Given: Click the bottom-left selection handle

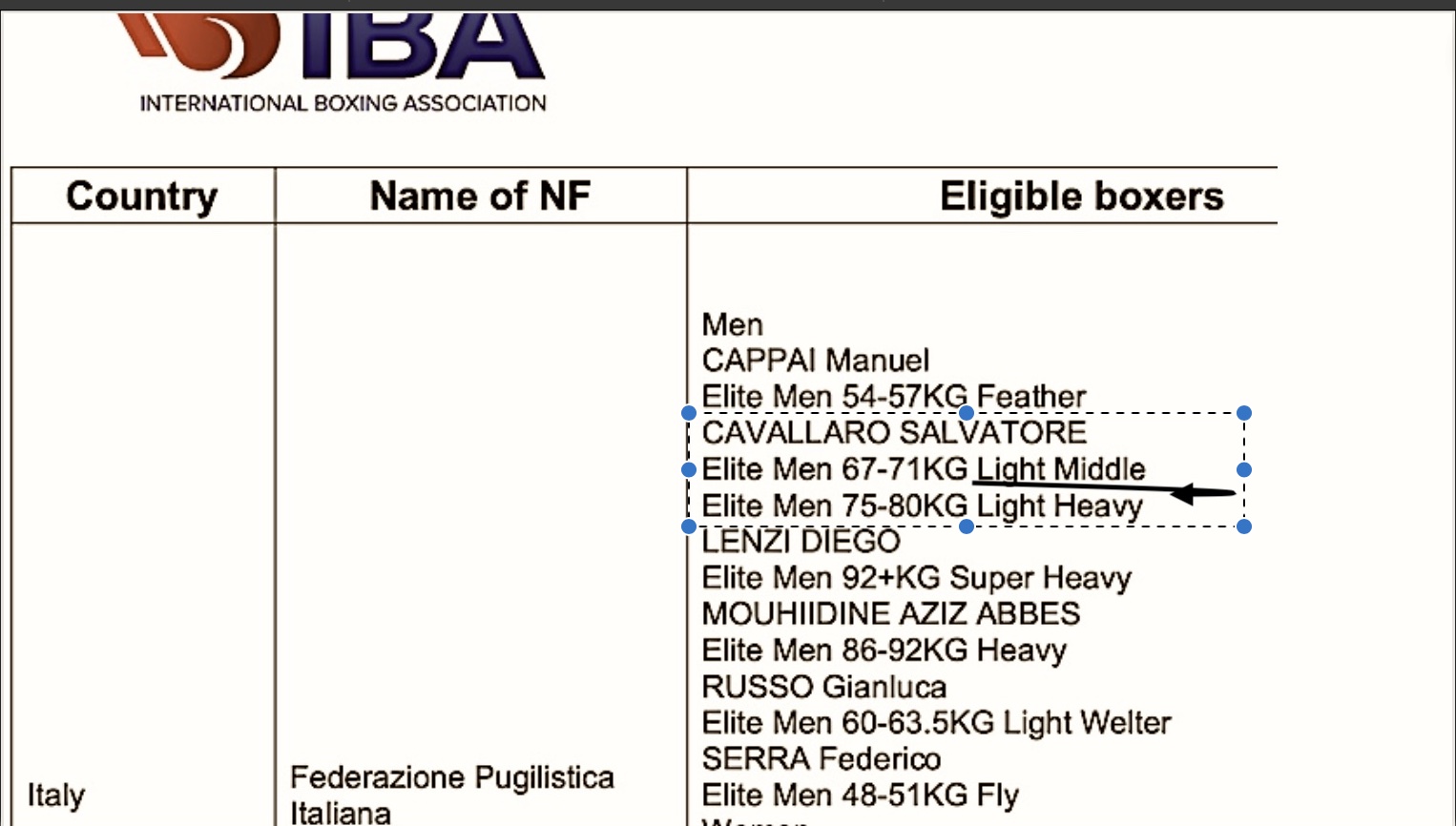Looking at the screenshot, I should tap(689, 527).
